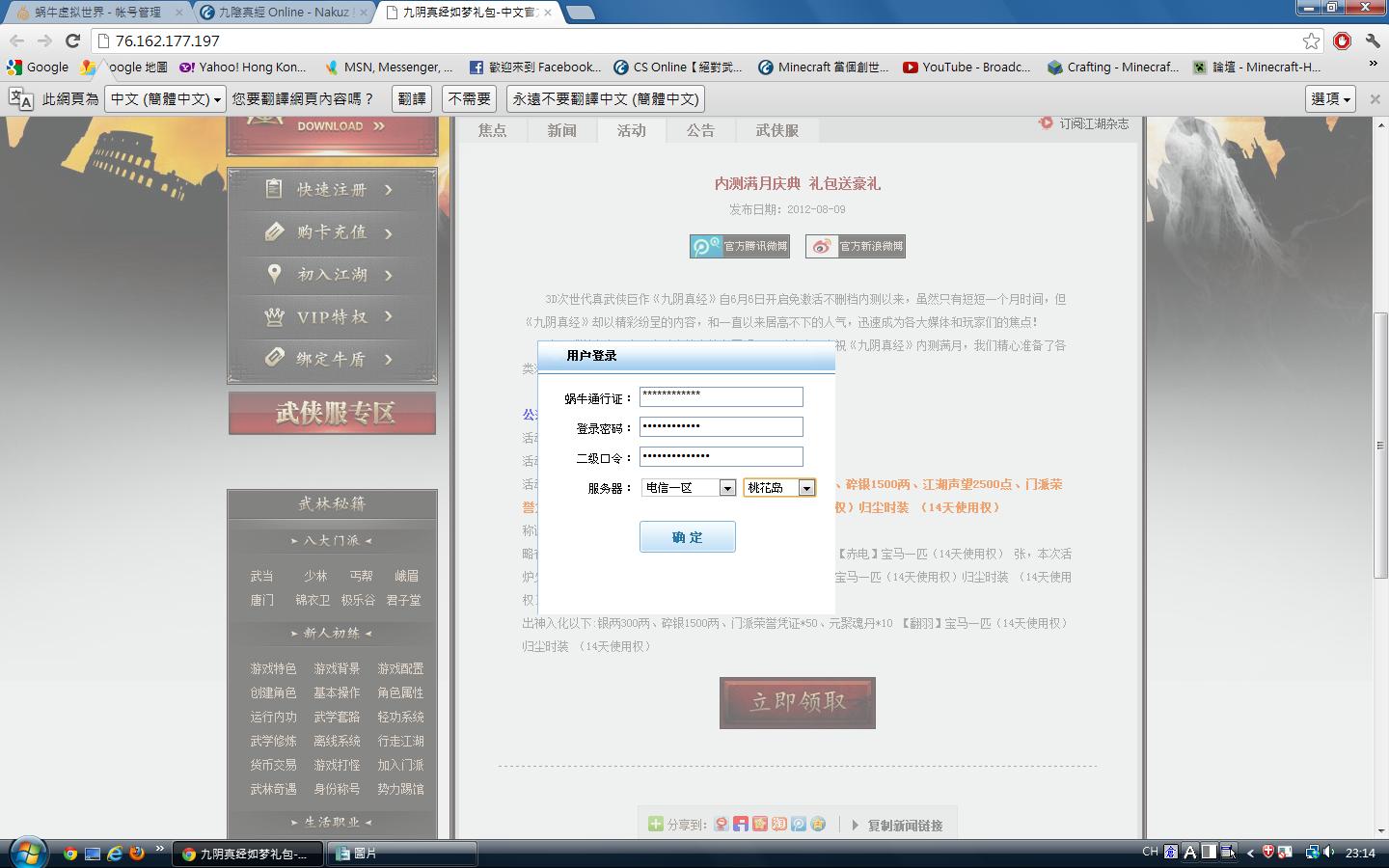Open the Chrome wrench settings menu
The height and width of the screenshot is (868, 1389).
pos(1372,41)
